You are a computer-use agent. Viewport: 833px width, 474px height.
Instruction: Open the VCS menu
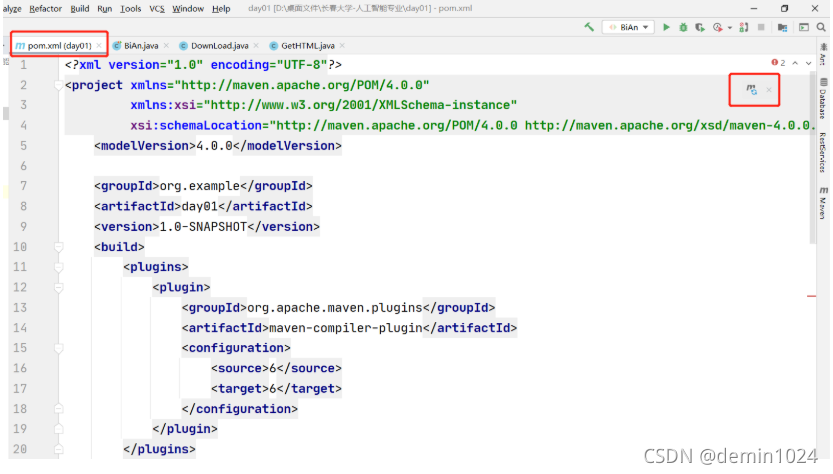(157, 9)
